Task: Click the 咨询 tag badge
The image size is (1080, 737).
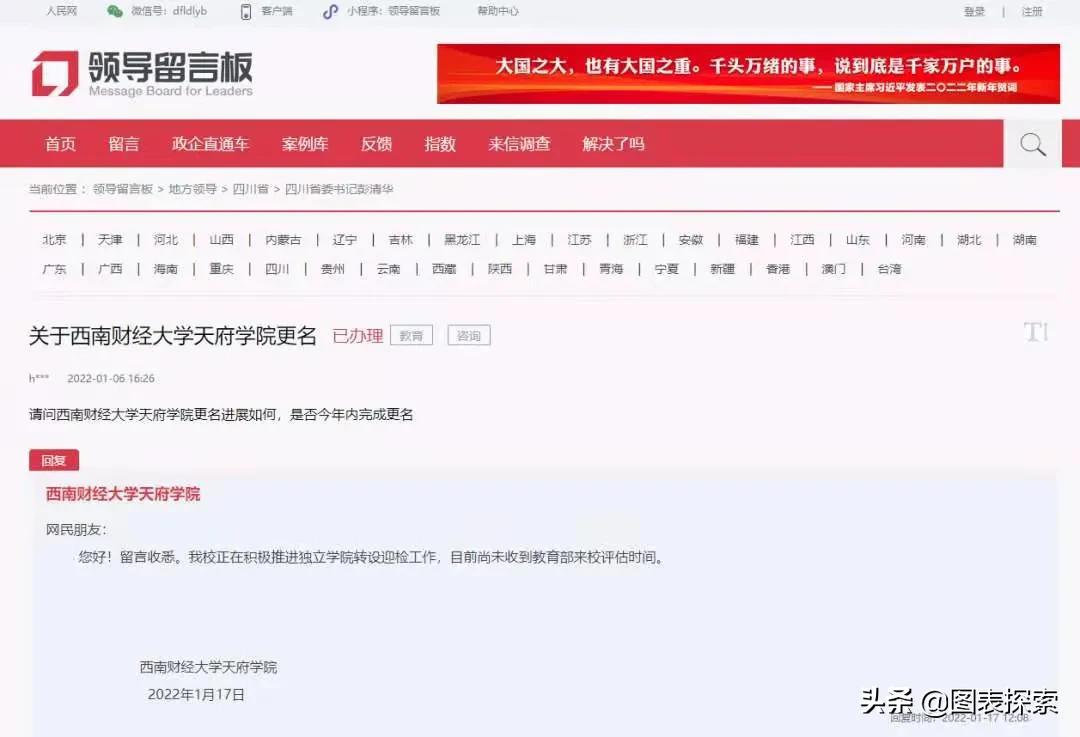Action: (468, 335)
